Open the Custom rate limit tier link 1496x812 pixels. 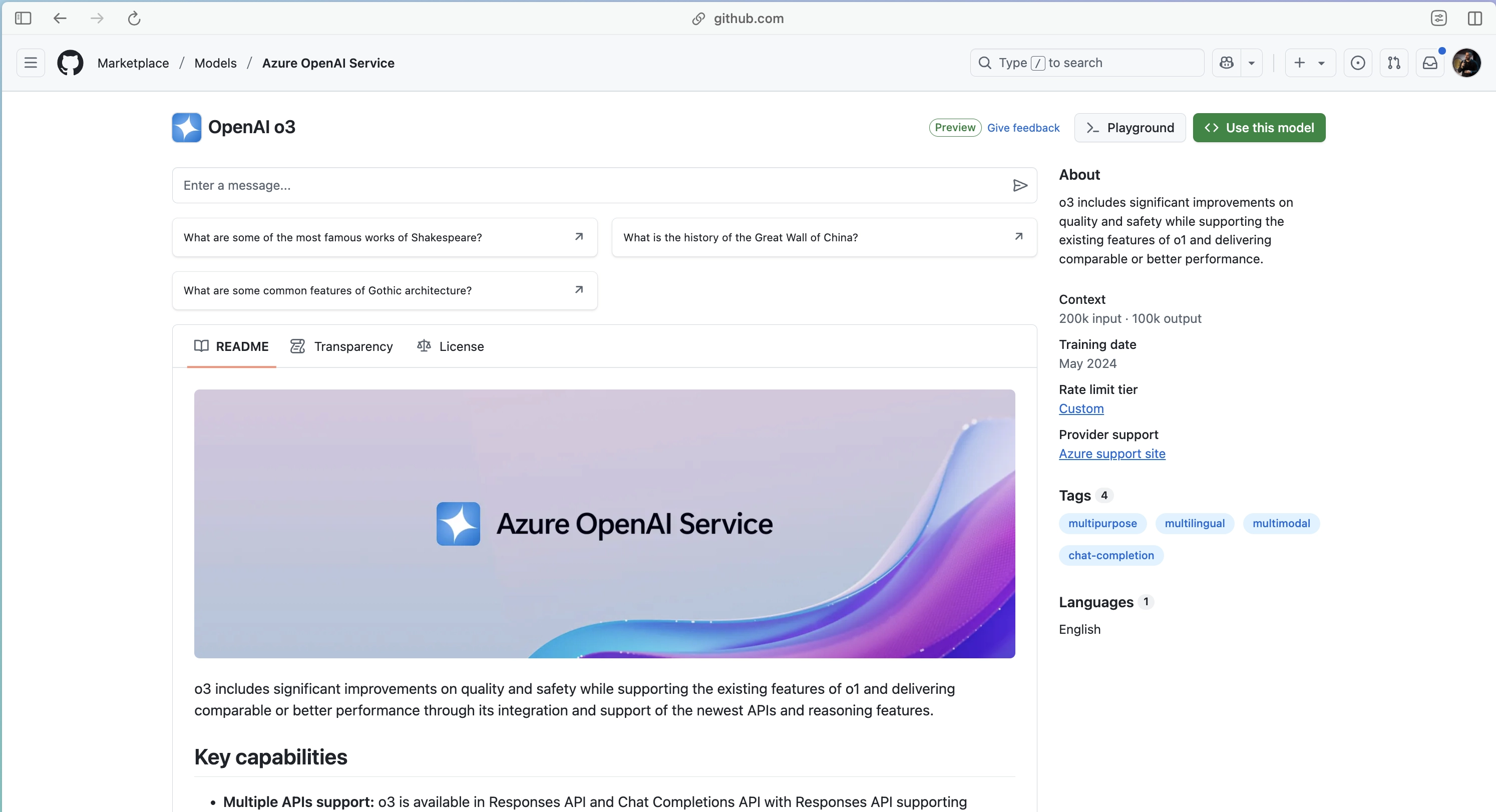click(1081, 409)
